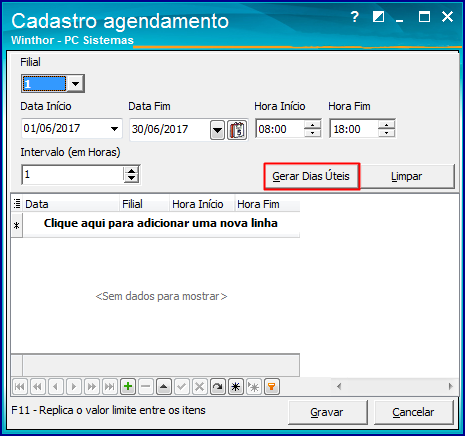Maximize the Cadastro agendamento window

click(x=424, y=17)
